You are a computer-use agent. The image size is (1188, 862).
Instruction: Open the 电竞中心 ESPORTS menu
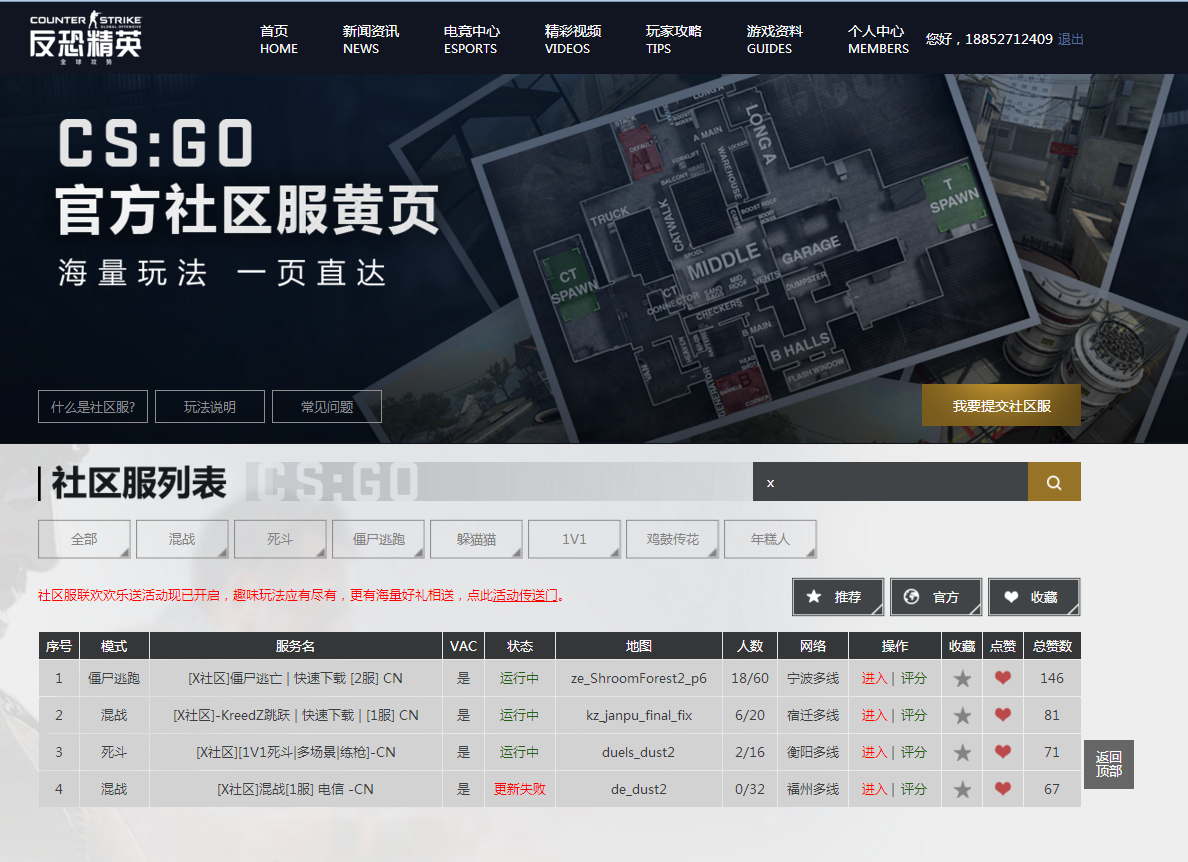click(470, 38)
